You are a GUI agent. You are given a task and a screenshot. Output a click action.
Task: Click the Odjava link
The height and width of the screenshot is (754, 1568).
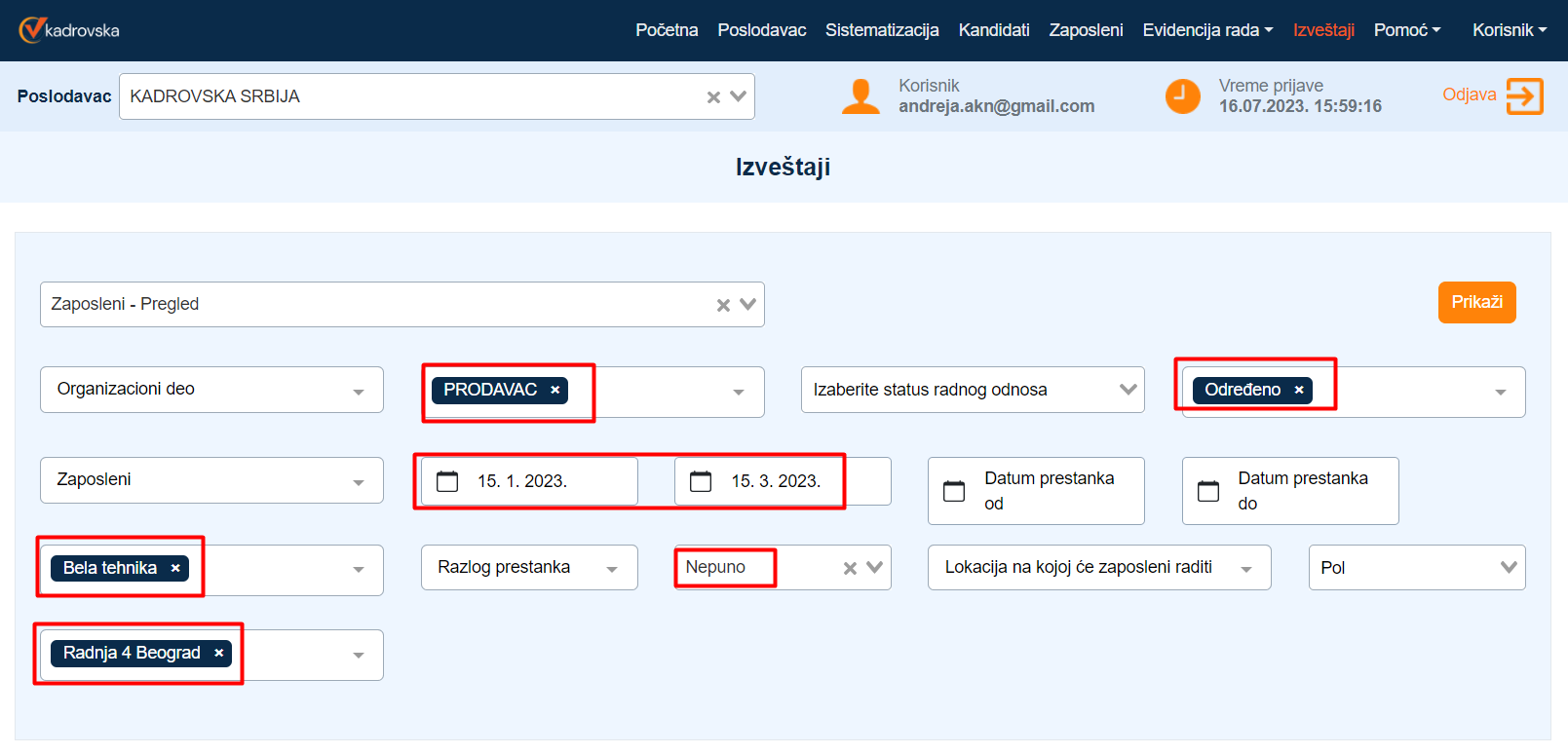pos(1469,94)
